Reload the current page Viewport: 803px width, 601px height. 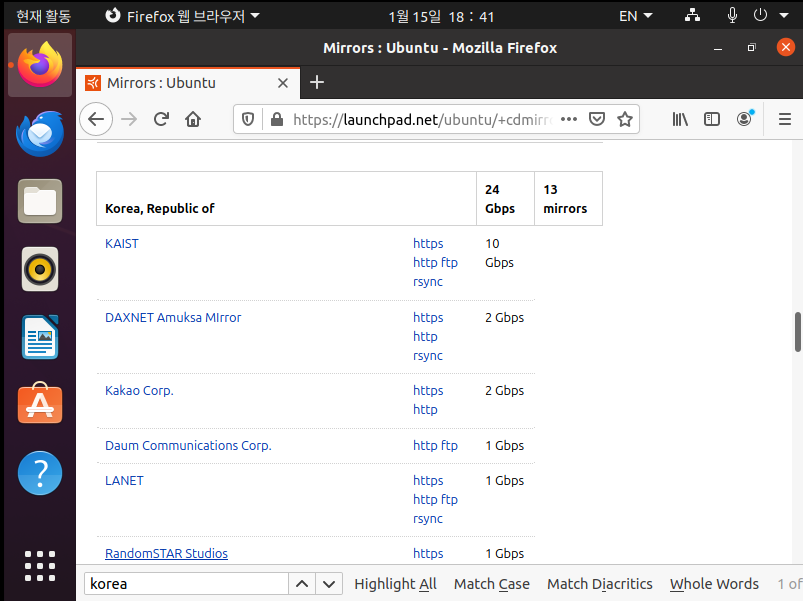click(161, 119)
